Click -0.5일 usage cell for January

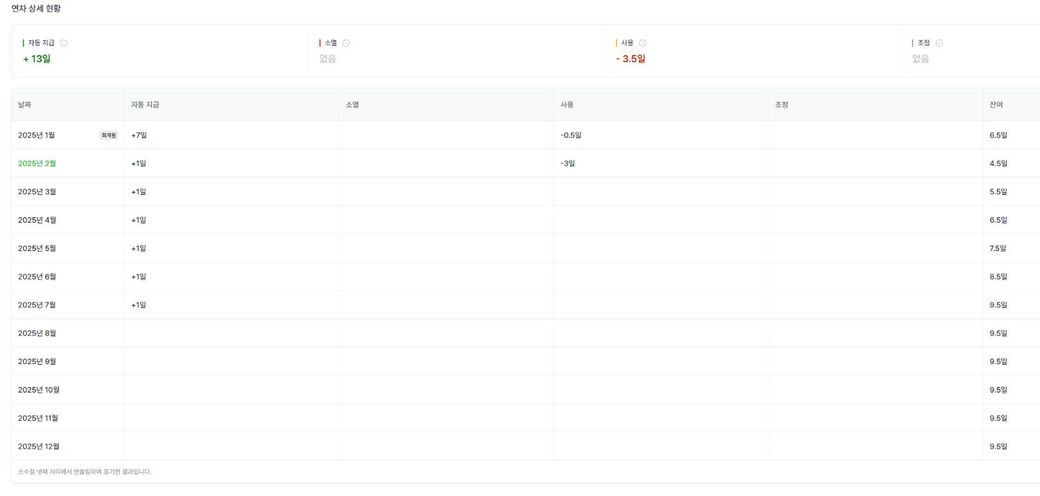pyautogui.click(x=571, y=135)
